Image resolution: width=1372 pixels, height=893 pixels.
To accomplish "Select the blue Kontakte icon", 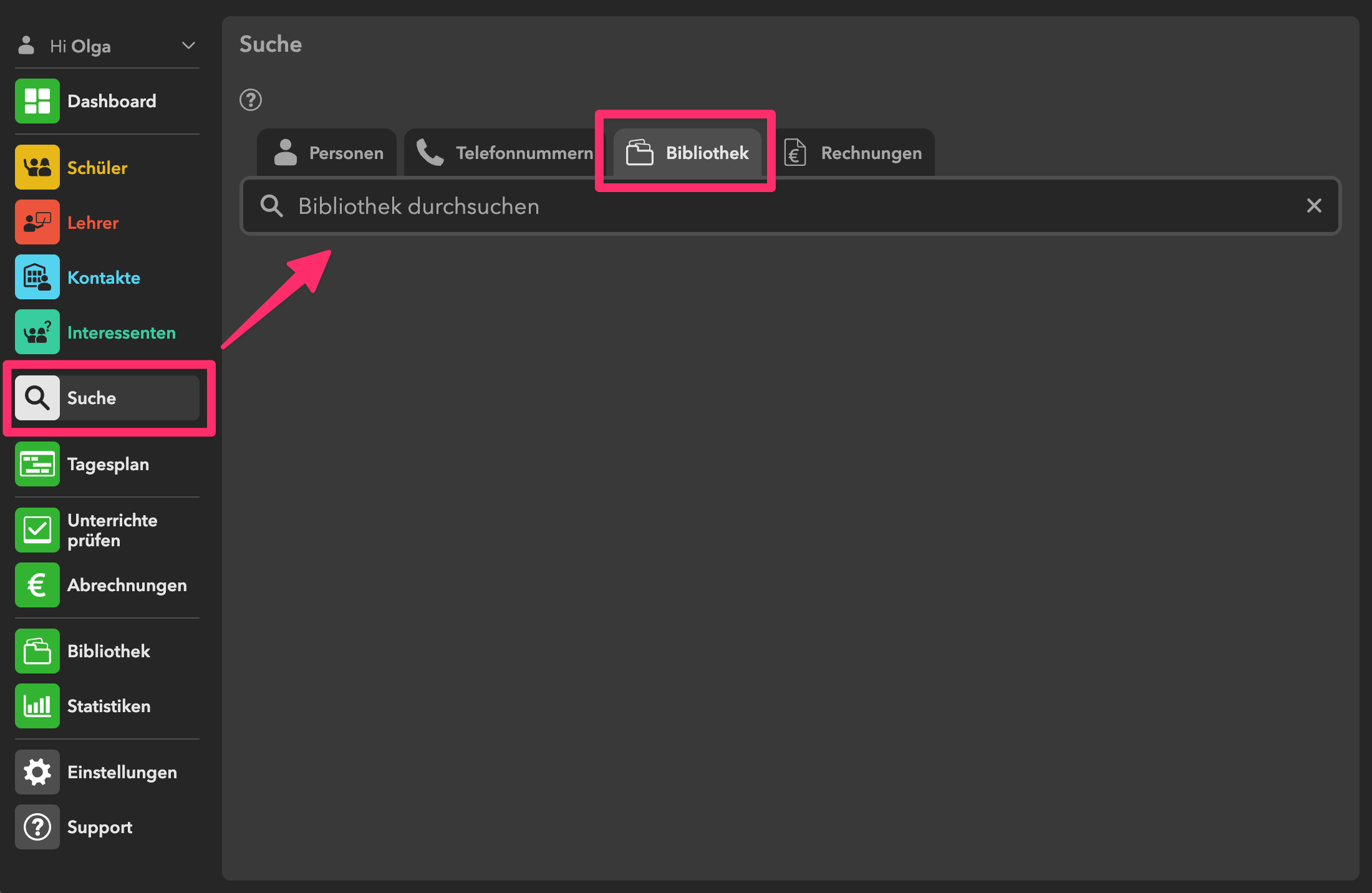I will [37, 277].
